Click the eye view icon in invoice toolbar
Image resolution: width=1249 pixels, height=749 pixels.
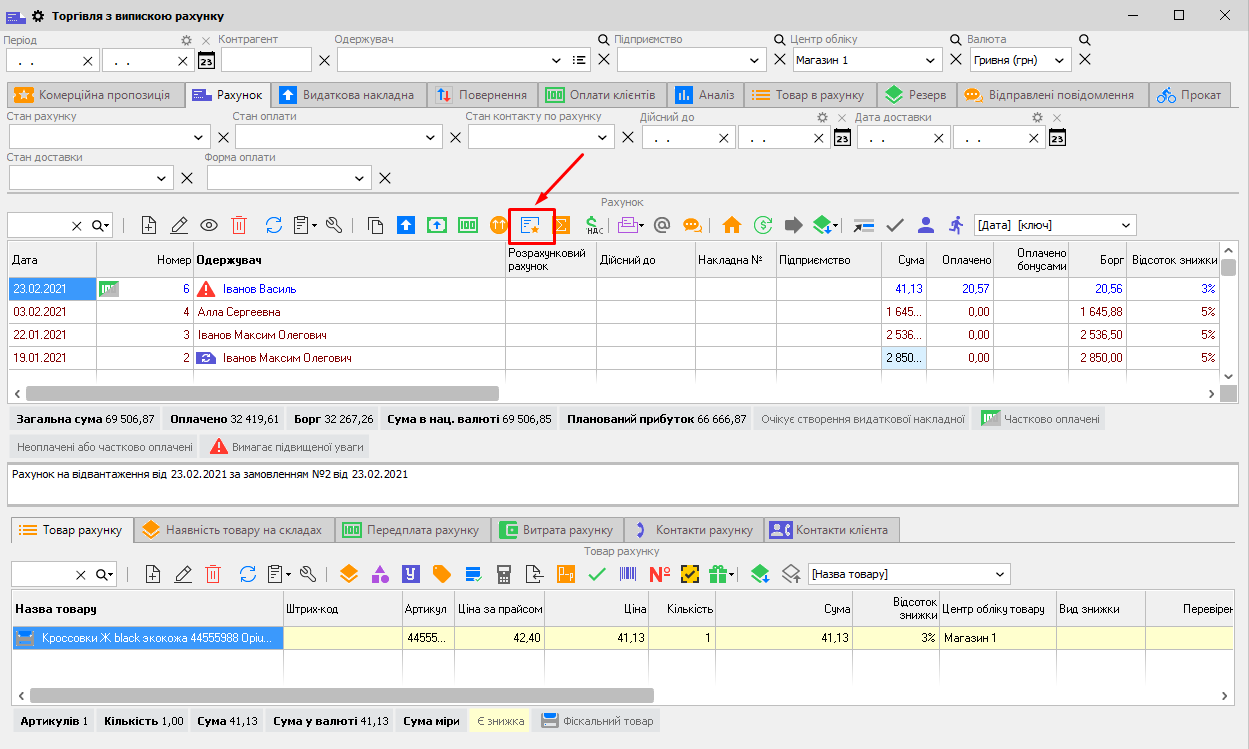[209, 225]
